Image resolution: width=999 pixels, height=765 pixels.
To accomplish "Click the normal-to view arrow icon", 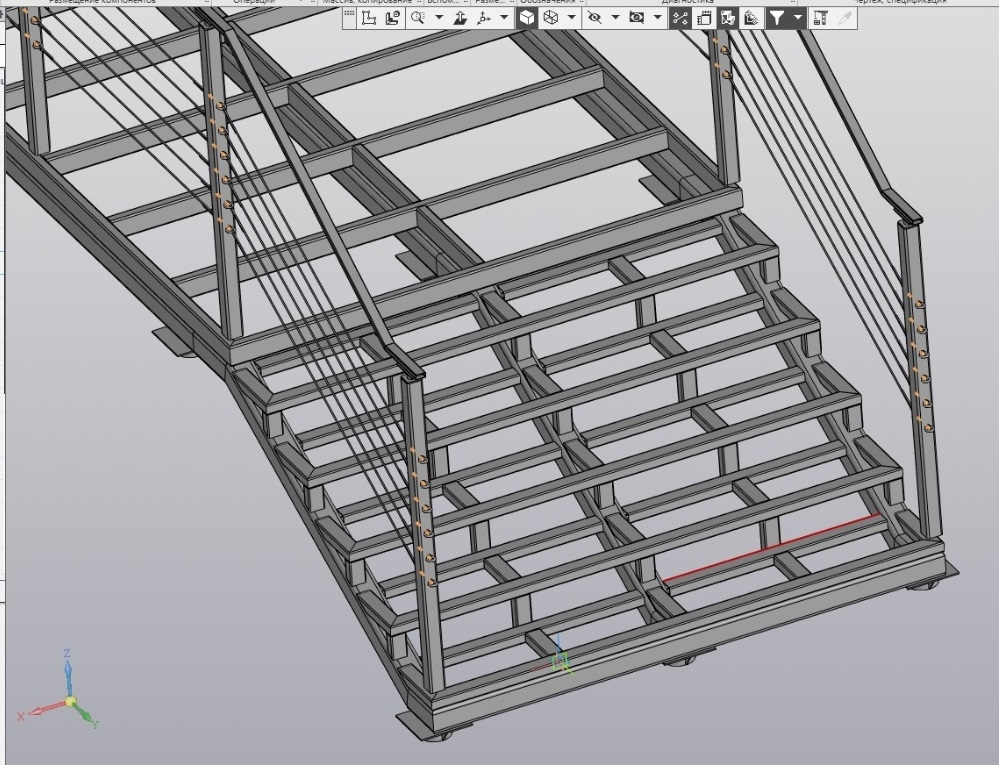I will point(460,18).
